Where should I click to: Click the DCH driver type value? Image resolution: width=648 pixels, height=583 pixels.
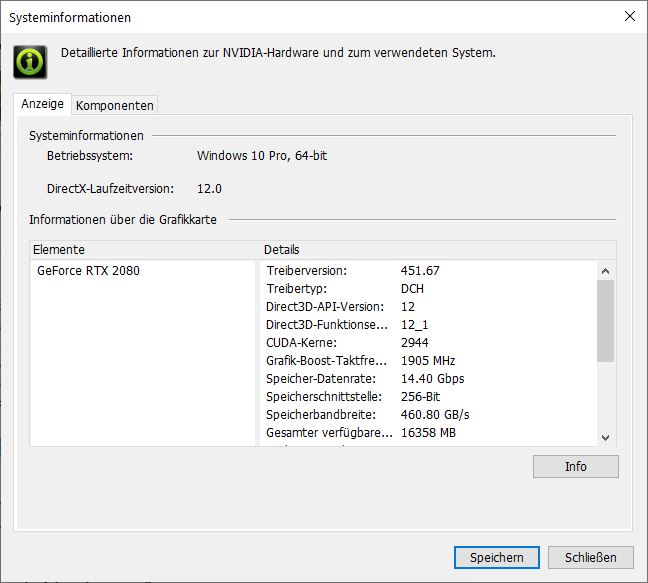[x=412, y=288]
